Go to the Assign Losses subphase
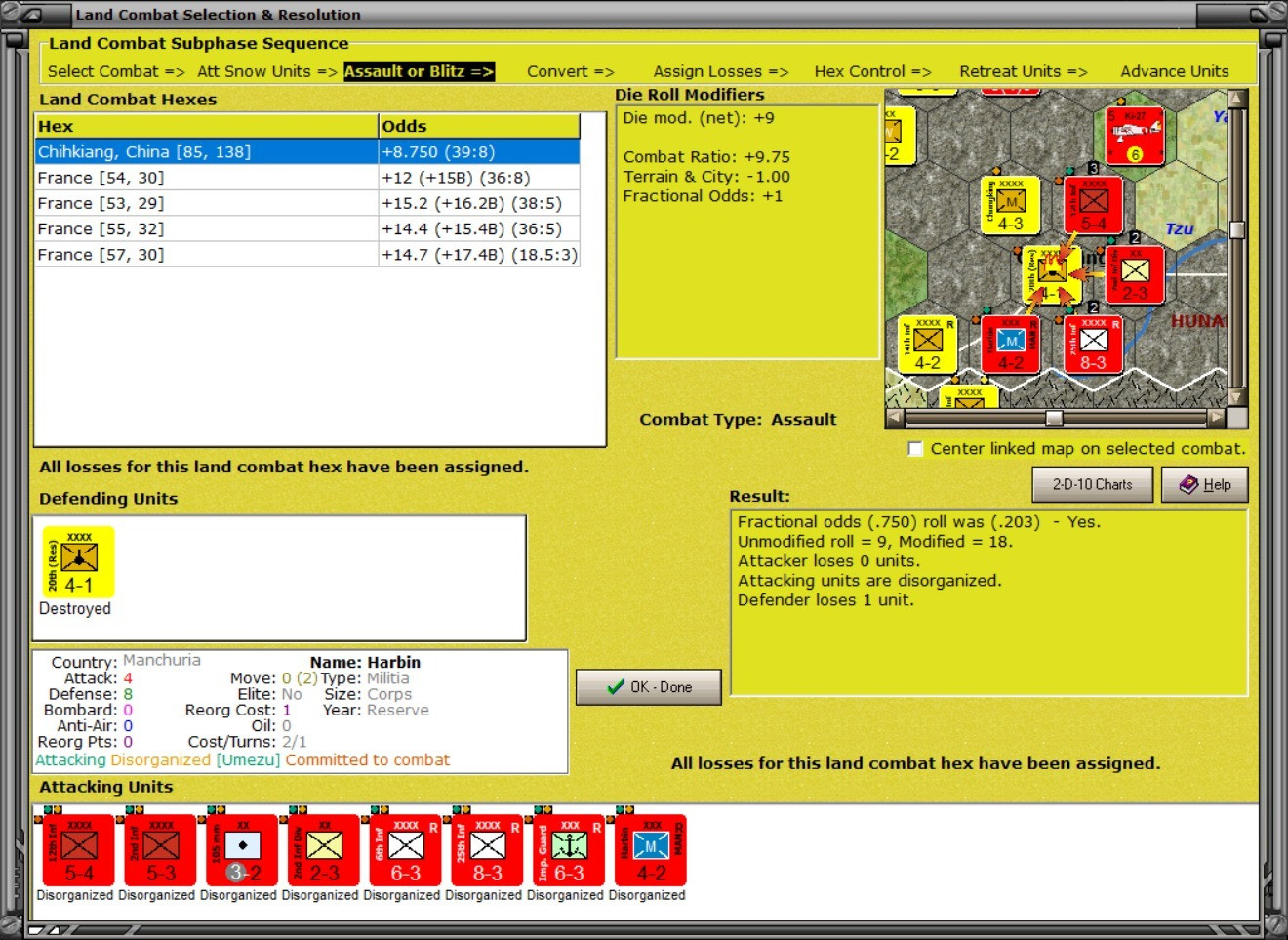The width and height of the screenshot is (1288, 940). tap(721, 71)
